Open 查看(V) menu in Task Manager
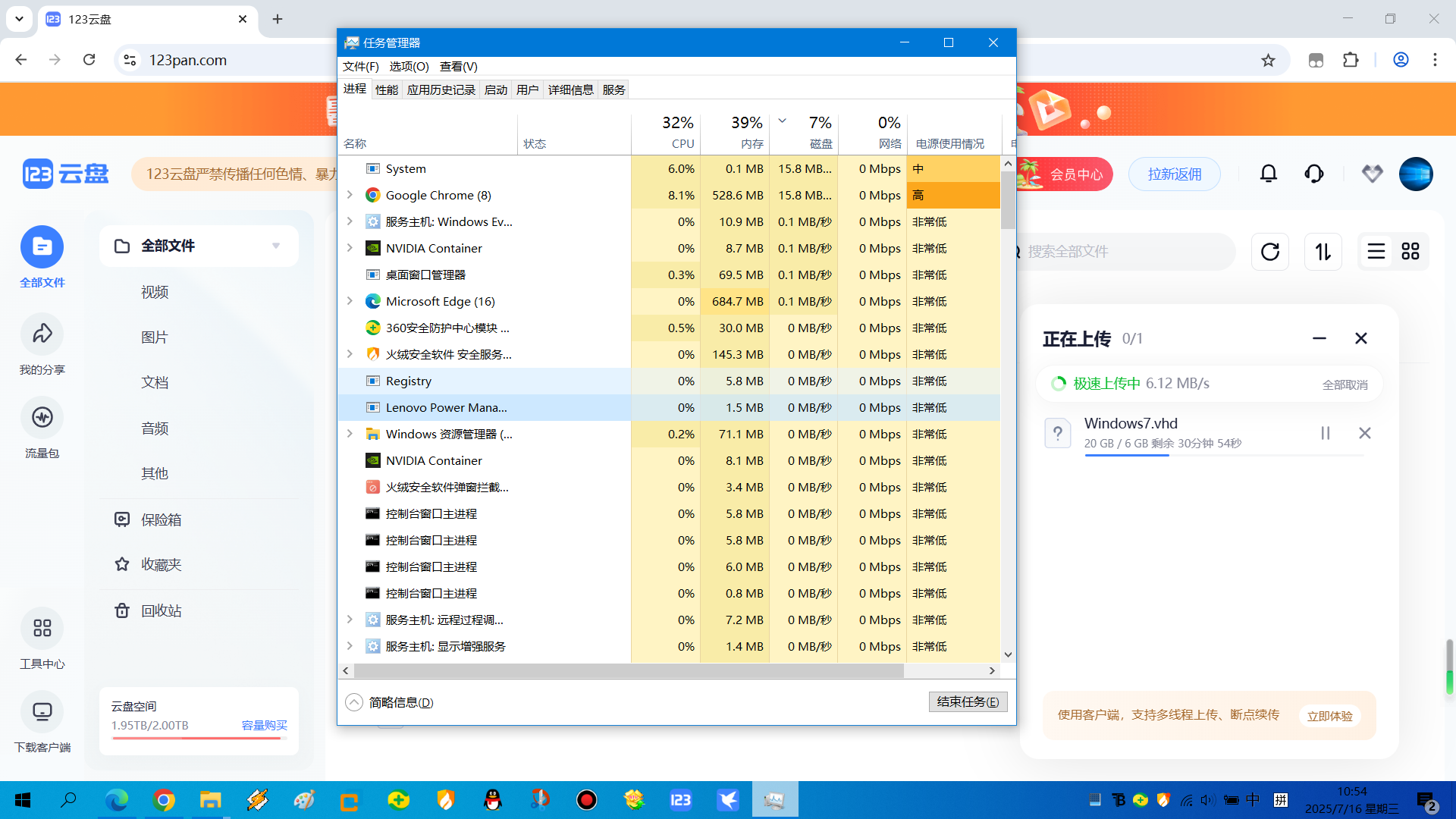The height and width of the screenshot is (819, 1456). pos(458,67)
